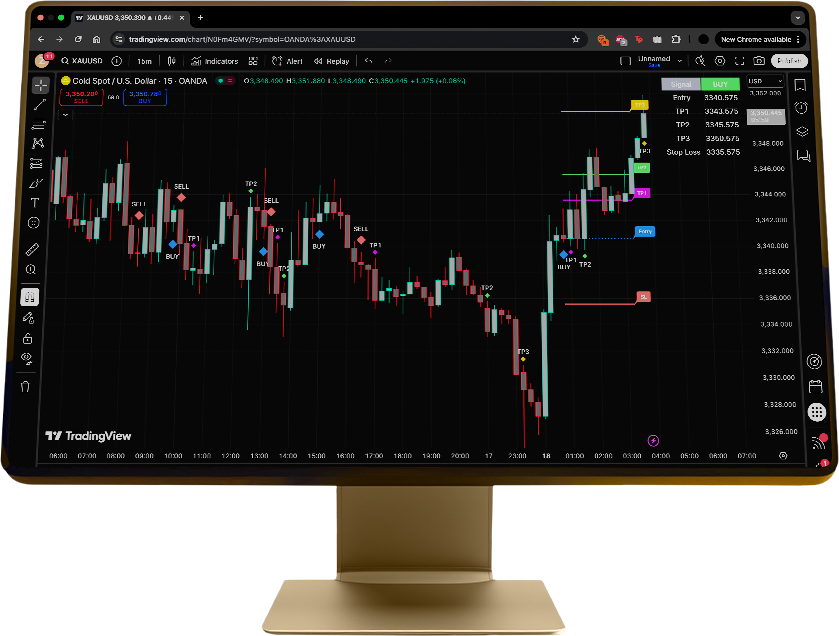Image resolution: width=839 pixels, height=636 pixels.
Task: Toggle lock all drawings
Action: (x=28, y=339)
